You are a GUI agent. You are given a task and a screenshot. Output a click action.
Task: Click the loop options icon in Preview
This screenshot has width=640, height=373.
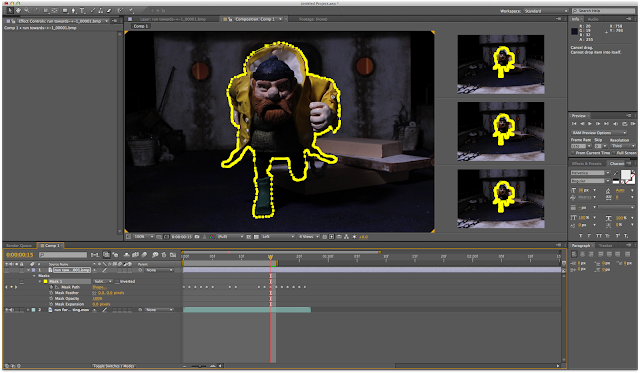[x=624, y=124]
